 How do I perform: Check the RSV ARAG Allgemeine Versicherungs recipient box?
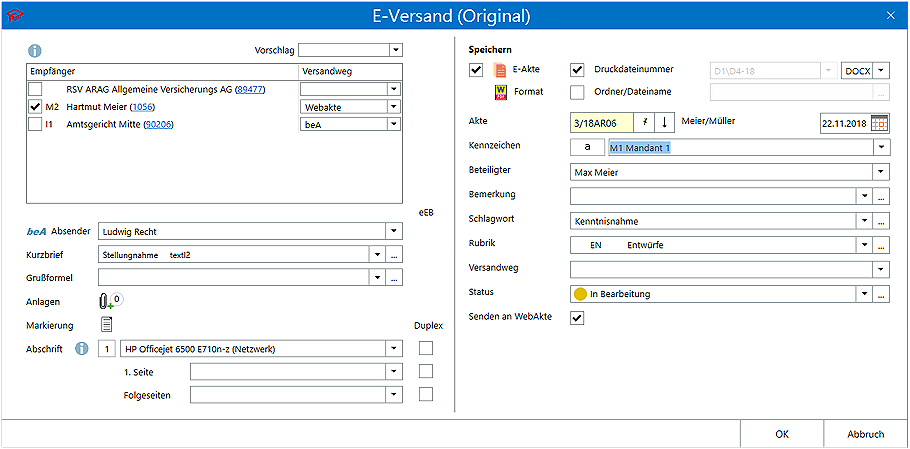(35, 89)
